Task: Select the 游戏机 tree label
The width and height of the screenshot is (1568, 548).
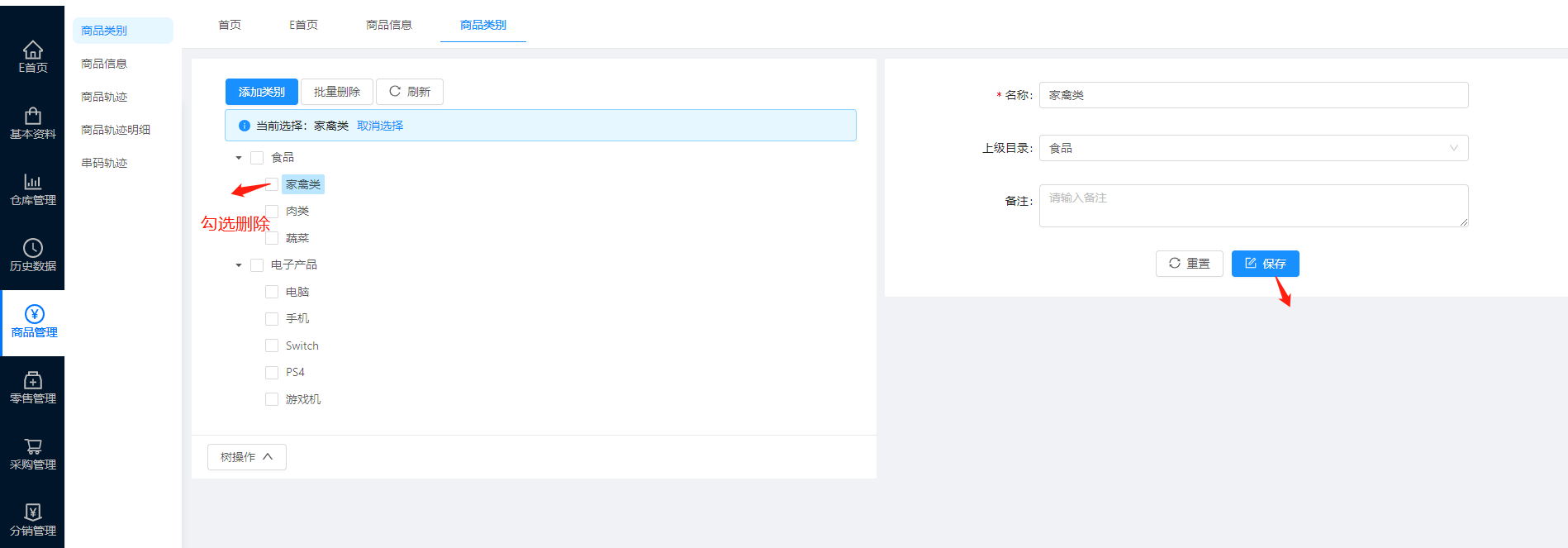Action: [303, 399]
